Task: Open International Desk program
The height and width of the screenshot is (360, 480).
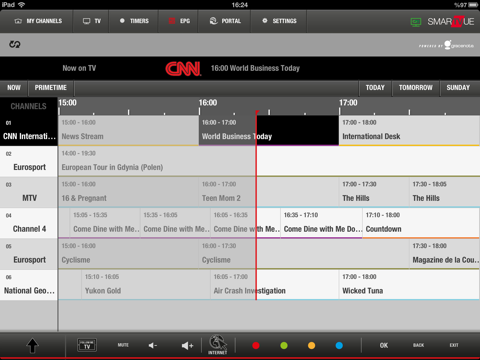Action: pyautogui.click(x=410, y=131)
